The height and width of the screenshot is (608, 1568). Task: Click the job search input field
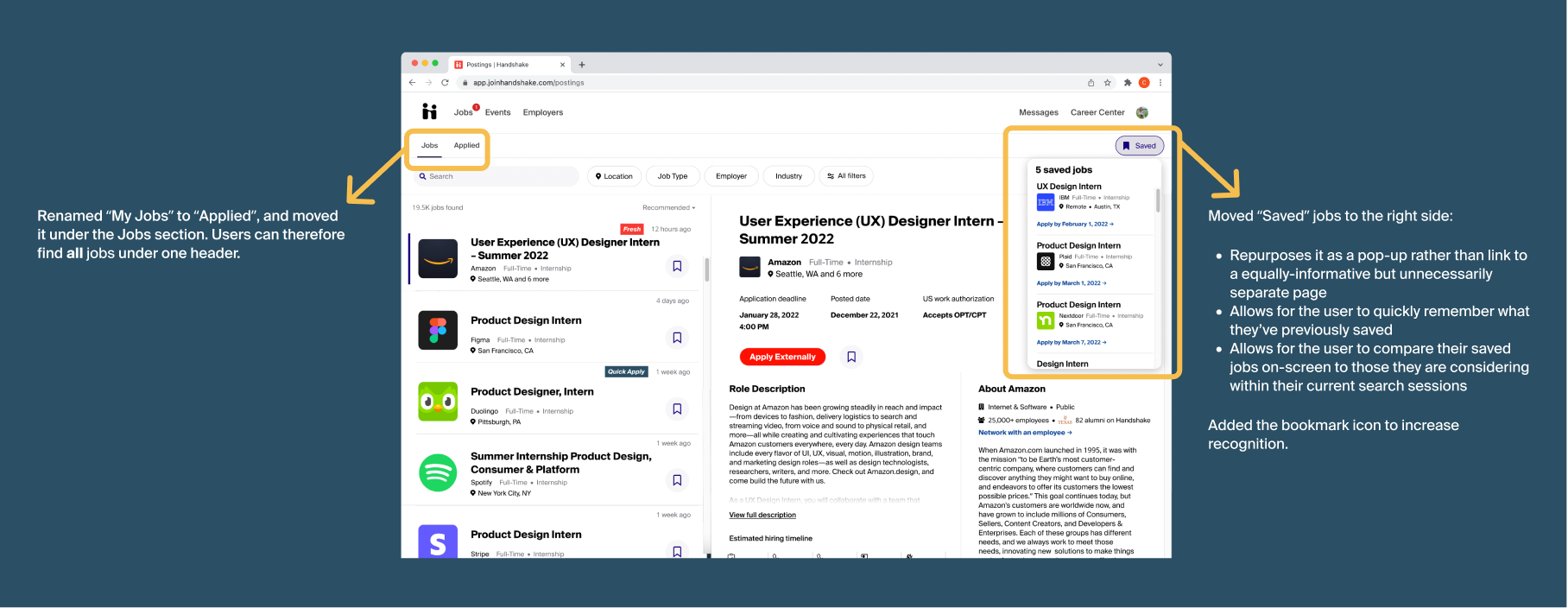click(496, 176)
